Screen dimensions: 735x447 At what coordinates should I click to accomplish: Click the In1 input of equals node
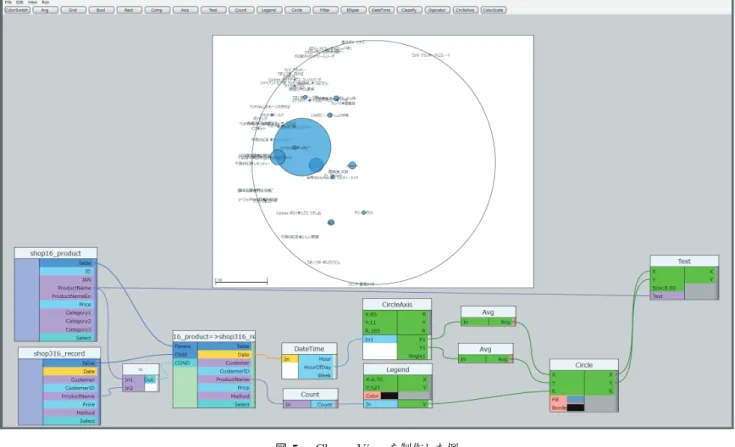coord(133,380)
